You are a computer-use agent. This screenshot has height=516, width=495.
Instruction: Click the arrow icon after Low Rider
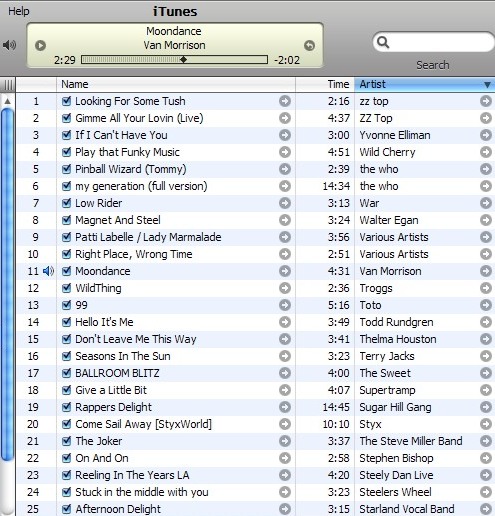coord(285,203)
